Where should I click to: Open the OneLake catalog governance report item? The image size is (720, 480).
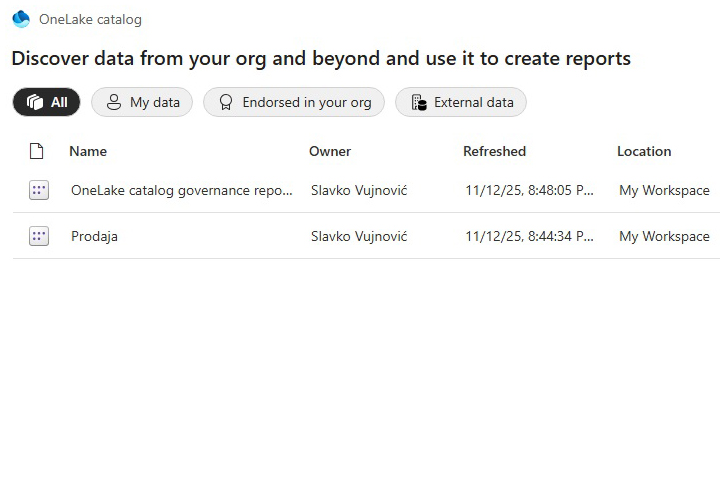point(182,190)
